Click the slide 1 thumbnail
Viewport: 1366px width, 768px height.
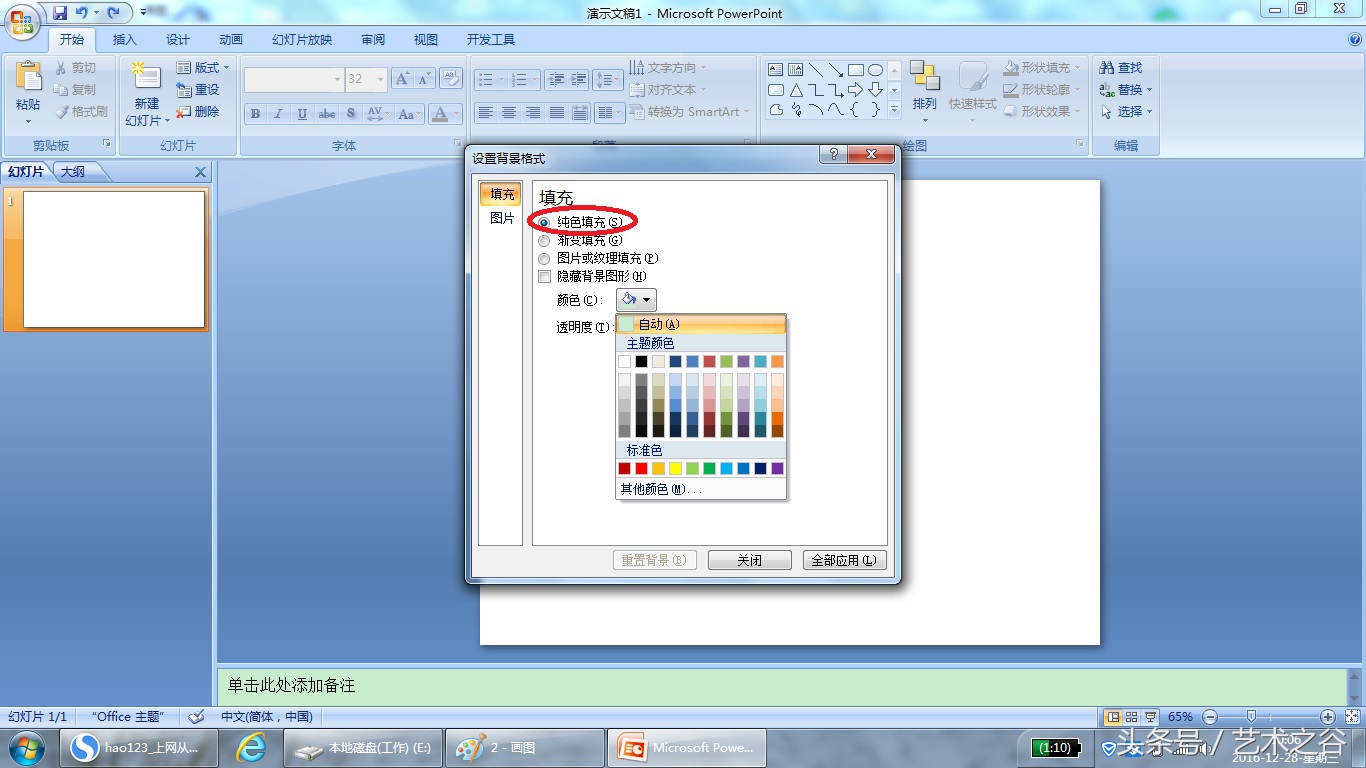pos(114,259)
